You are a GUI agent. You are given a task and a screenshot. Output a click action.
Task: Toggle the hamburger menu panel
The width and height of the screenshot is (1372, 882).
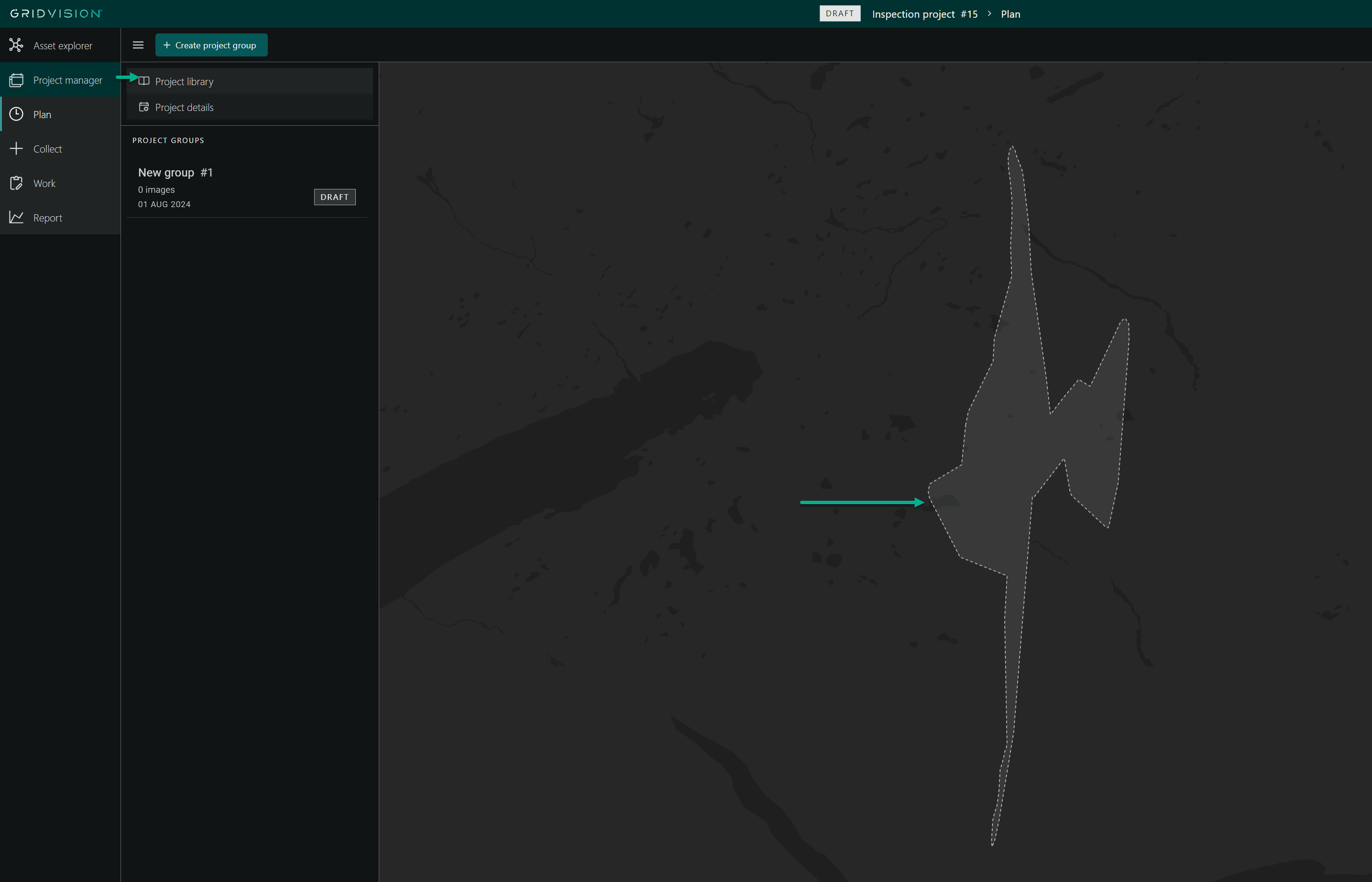click(138, 45)
